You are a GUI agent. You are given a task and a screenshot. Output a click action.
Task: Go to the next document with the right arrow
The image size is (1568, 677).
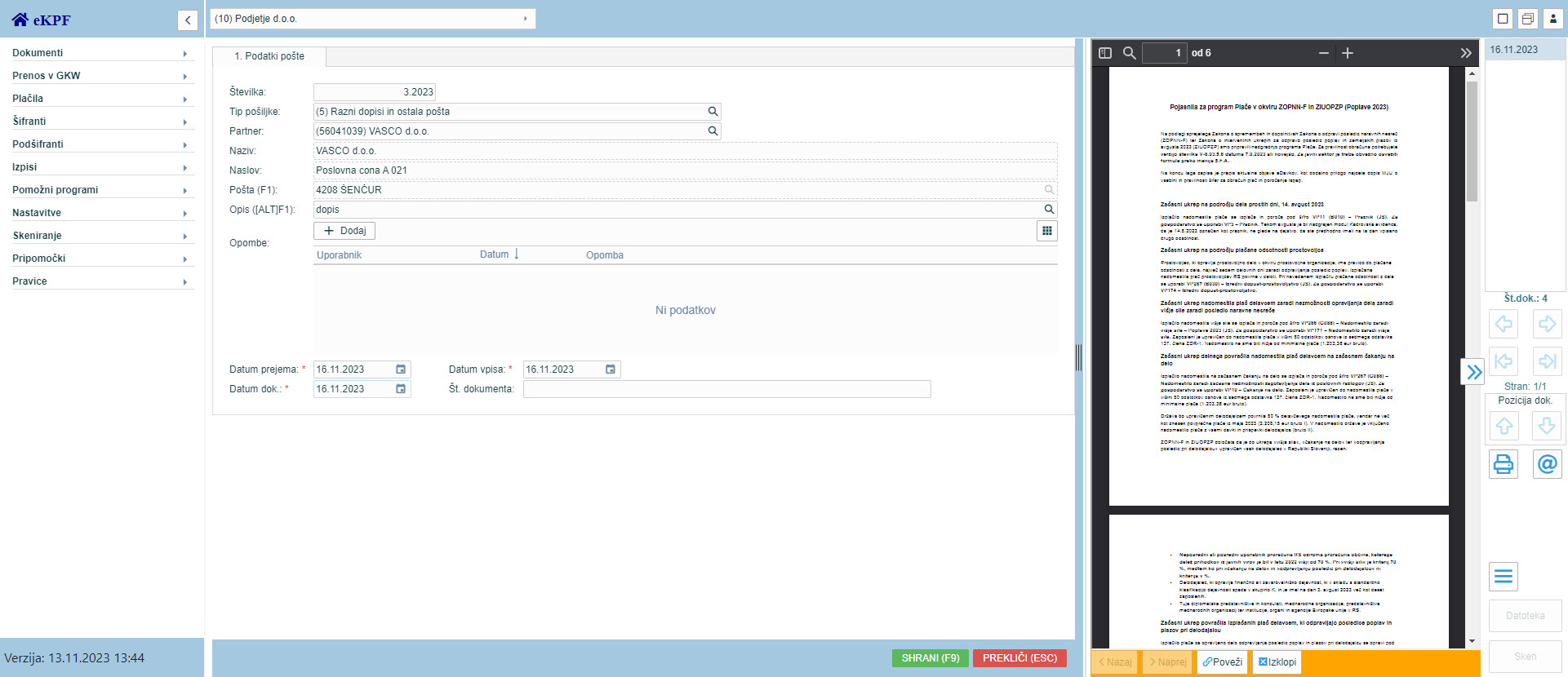[x=1548, y=325]
